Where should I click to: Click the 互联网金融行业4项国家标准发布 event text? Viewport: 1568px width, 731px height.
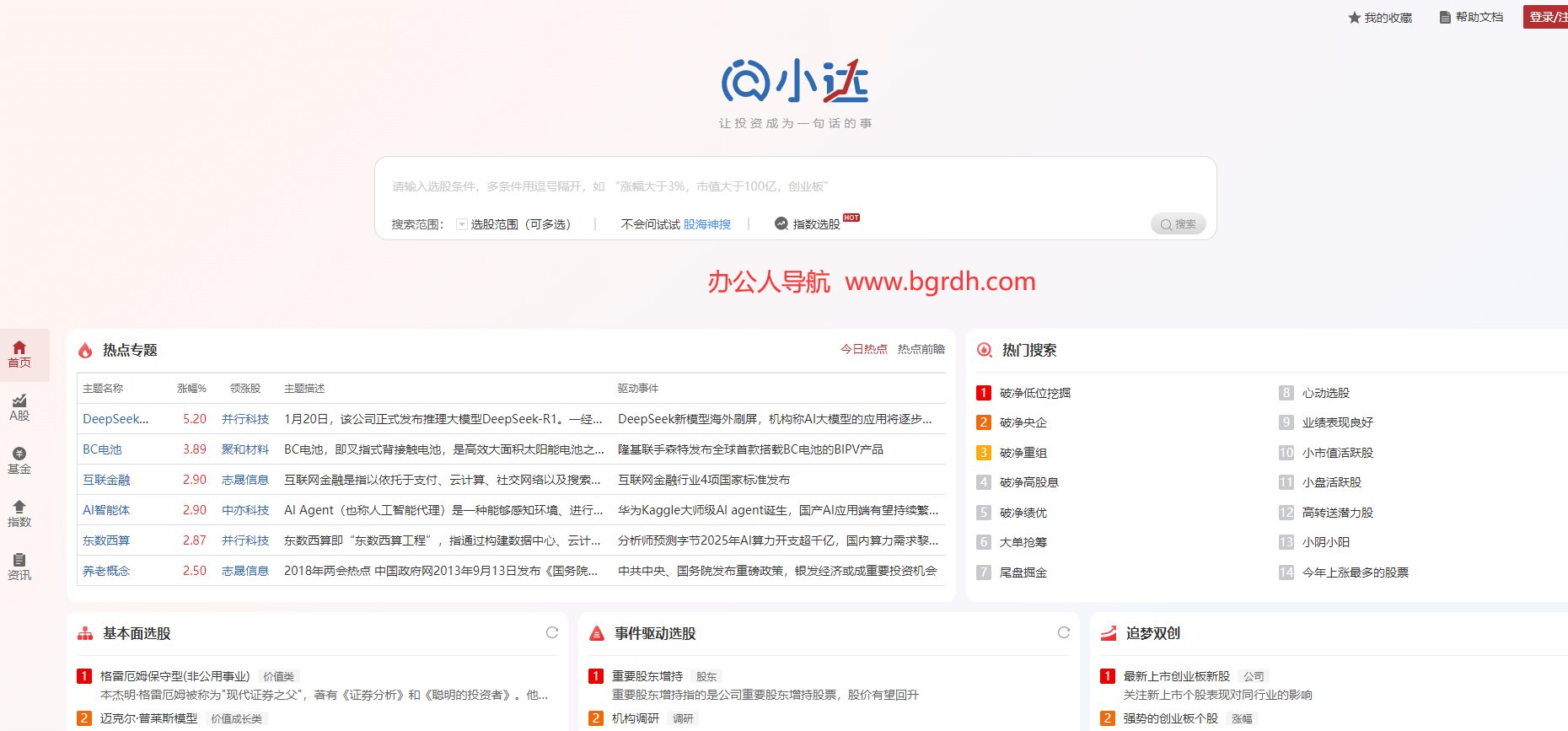coord(704,480)
